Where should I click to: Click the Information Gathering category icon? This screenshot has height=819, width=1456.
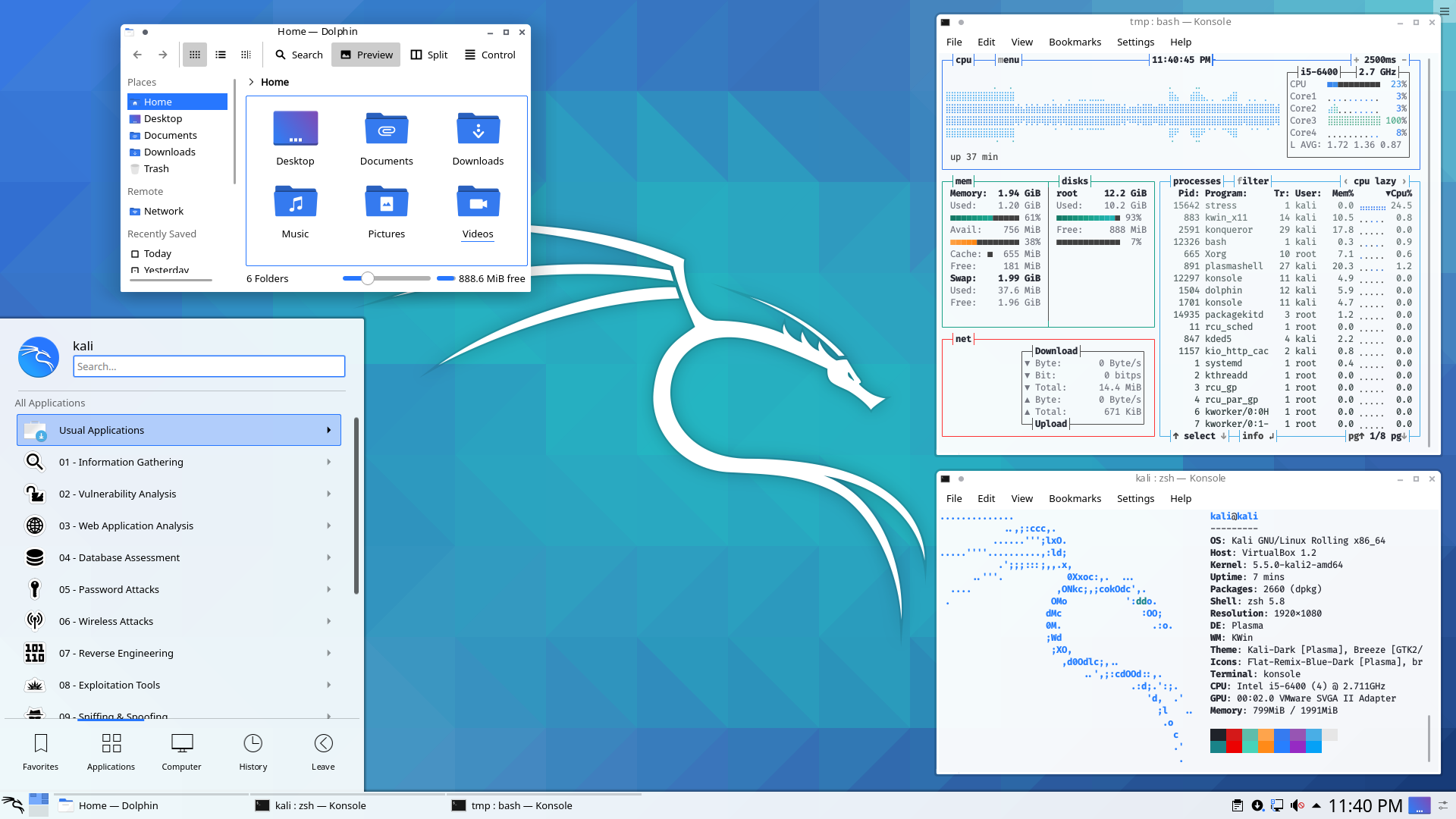pos(34,461)
